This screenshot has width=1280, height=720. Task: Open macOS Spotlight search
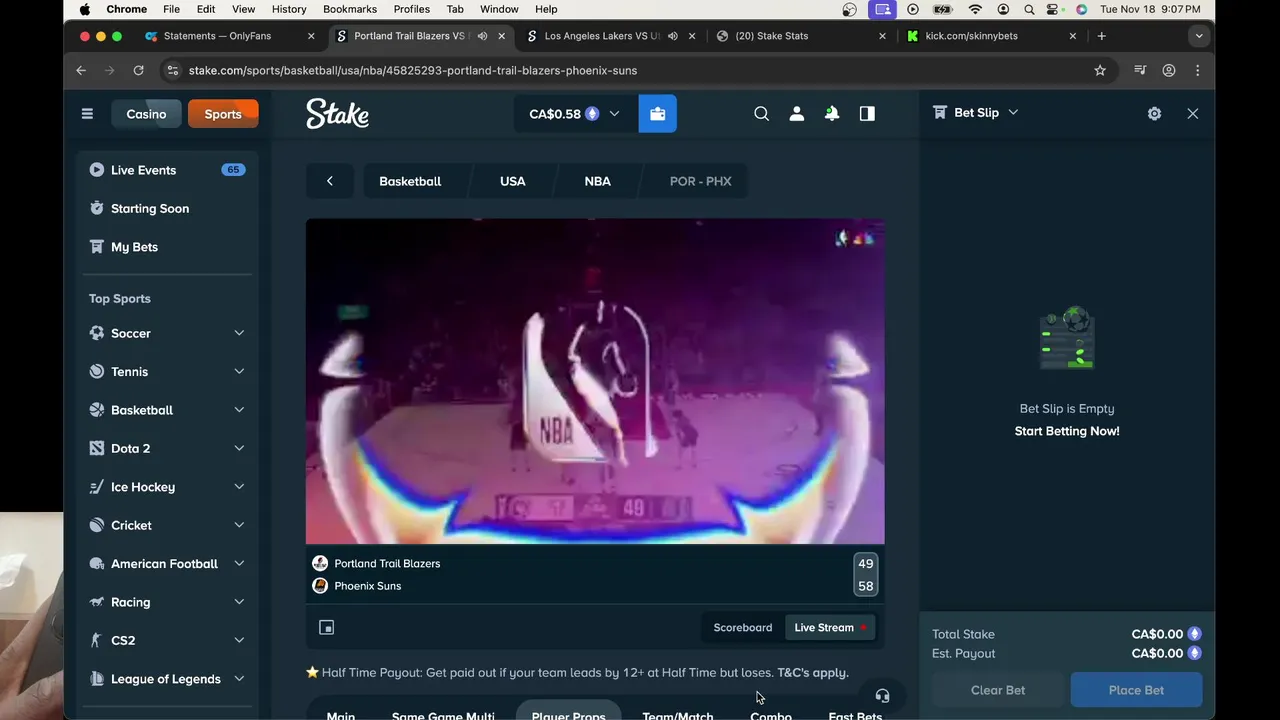point(1029,9)
